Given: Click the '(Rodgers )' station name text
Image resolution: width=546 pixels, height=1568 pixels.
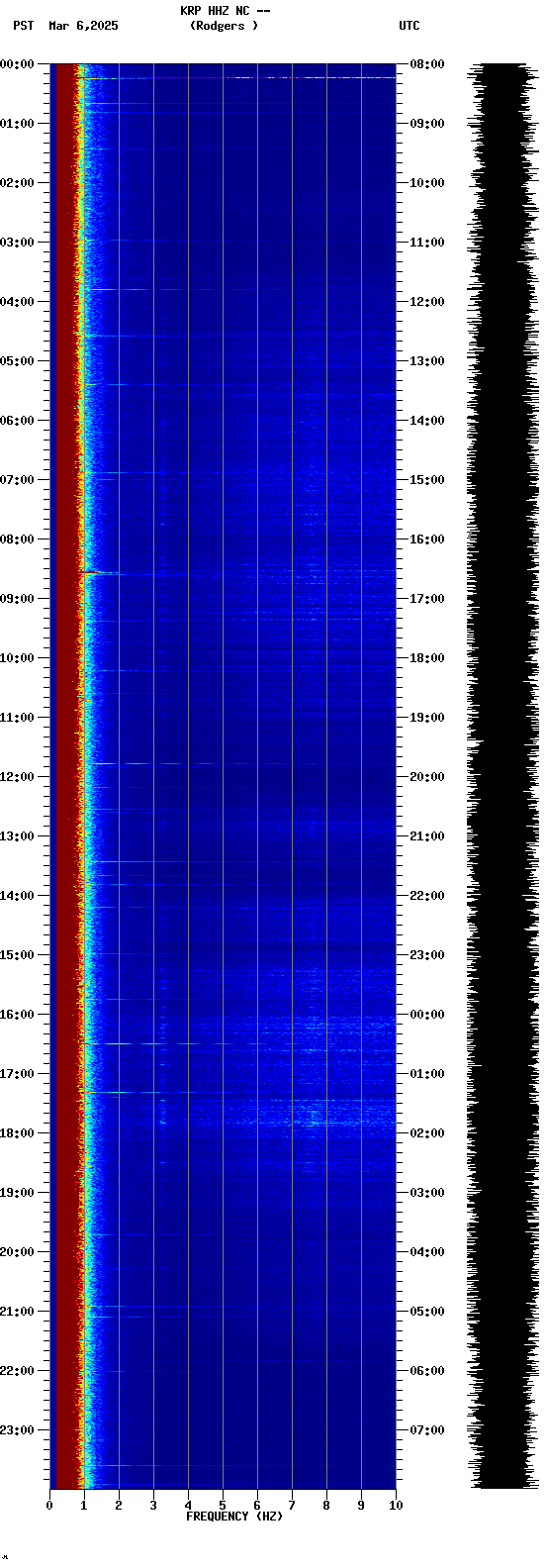Looking at the screenshot, I should 224,26.
